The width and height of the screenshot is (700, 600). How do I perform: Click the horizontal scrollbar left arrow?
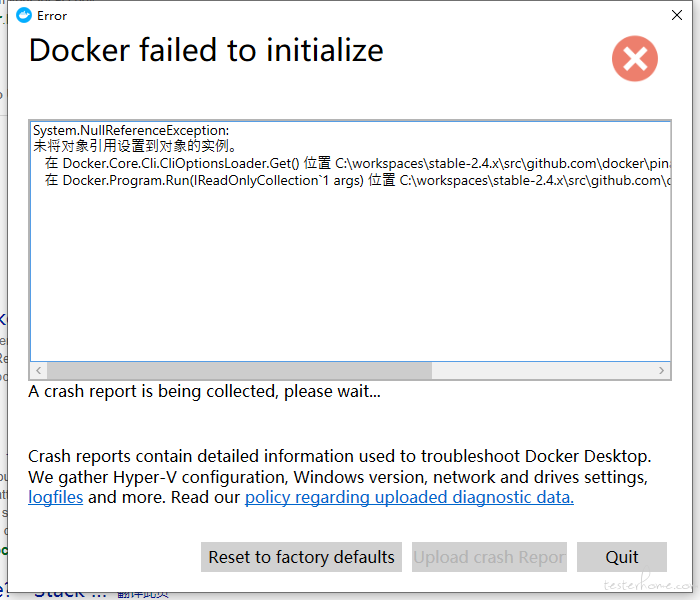(x=39, y=371)
